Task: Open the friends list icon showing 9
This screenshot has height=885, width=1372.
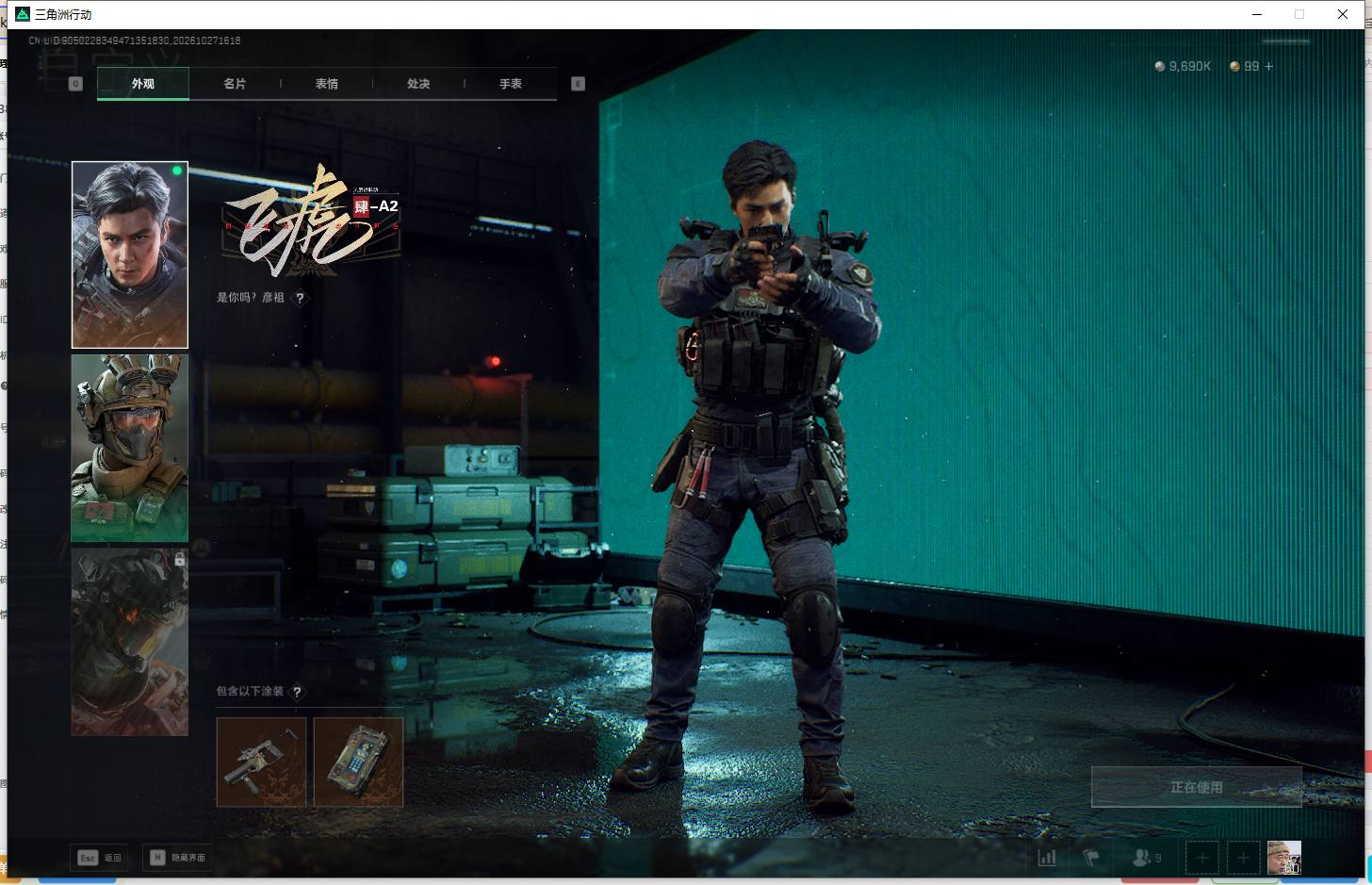Action: point(1146,858)
